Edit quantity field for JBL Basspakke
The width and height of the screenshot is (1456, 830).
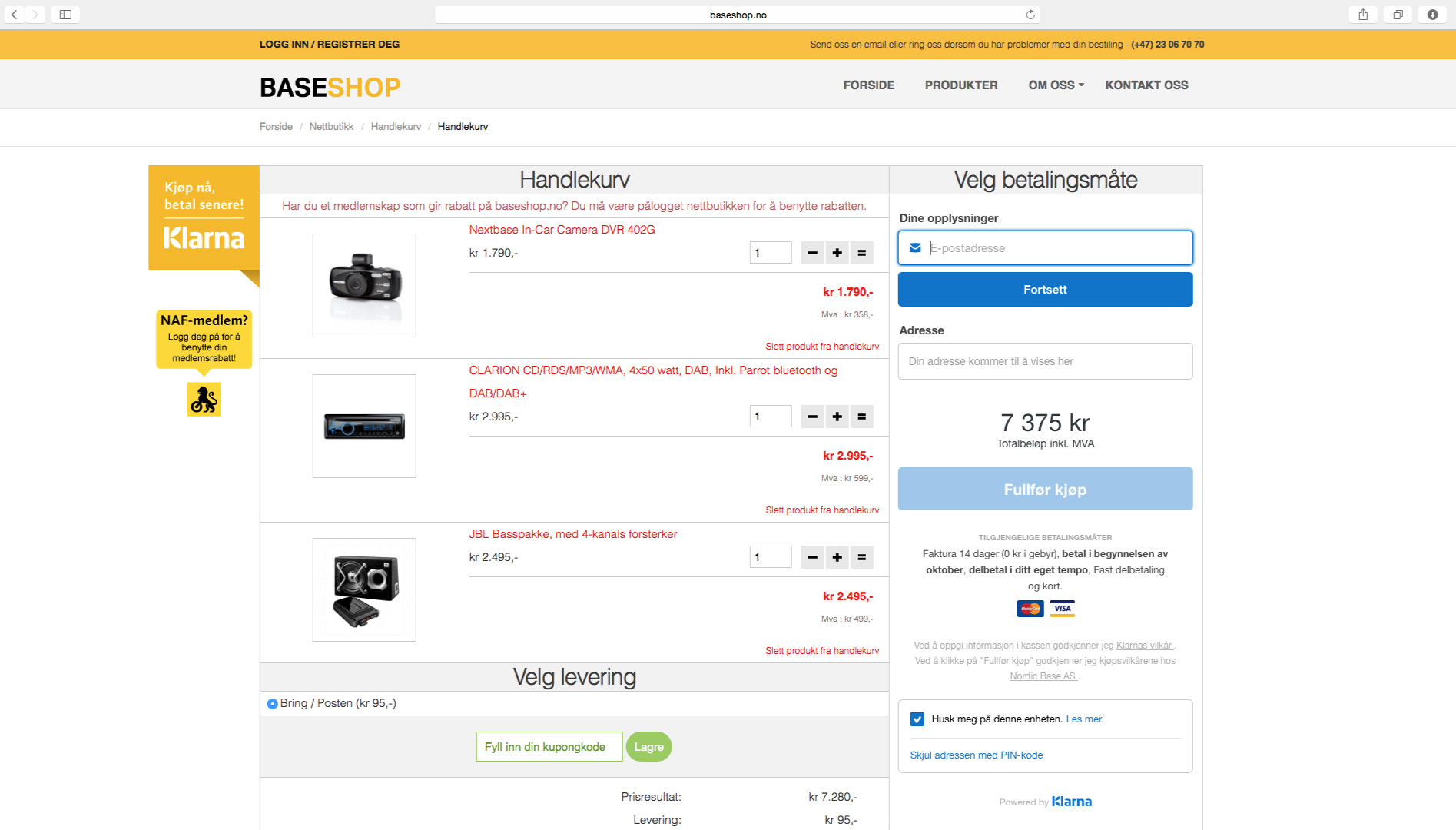click(x=771, y=557)
